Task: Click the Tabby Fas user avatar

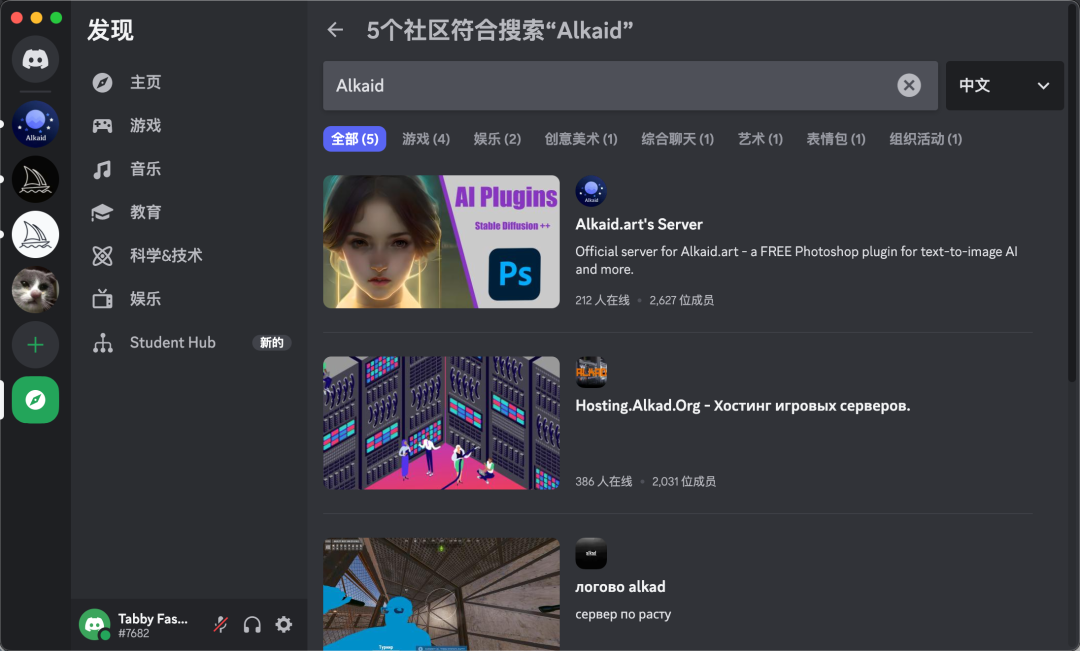Action: coord(95,625)
